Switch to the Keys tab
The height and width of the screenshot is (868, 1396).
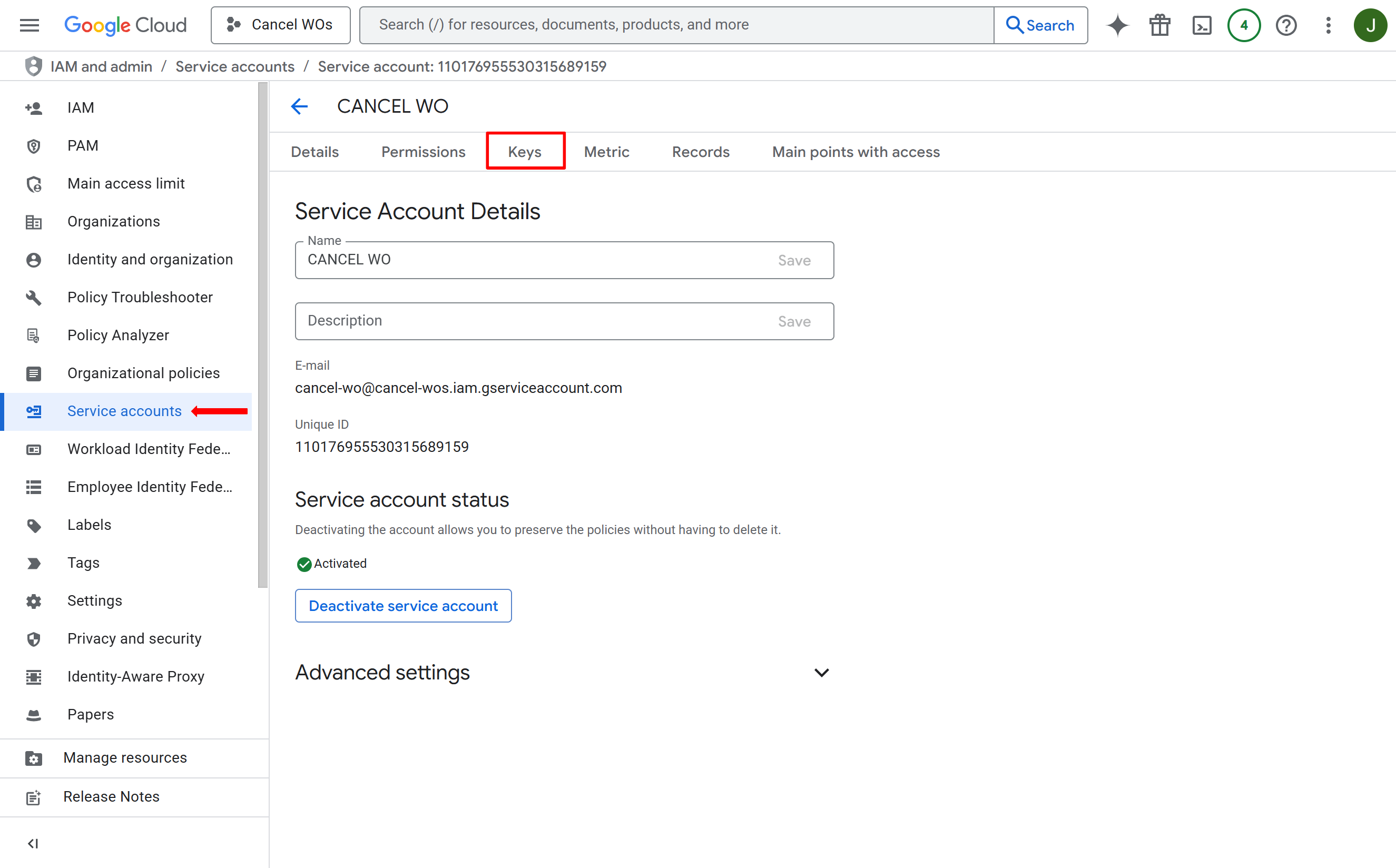(525, 152)
